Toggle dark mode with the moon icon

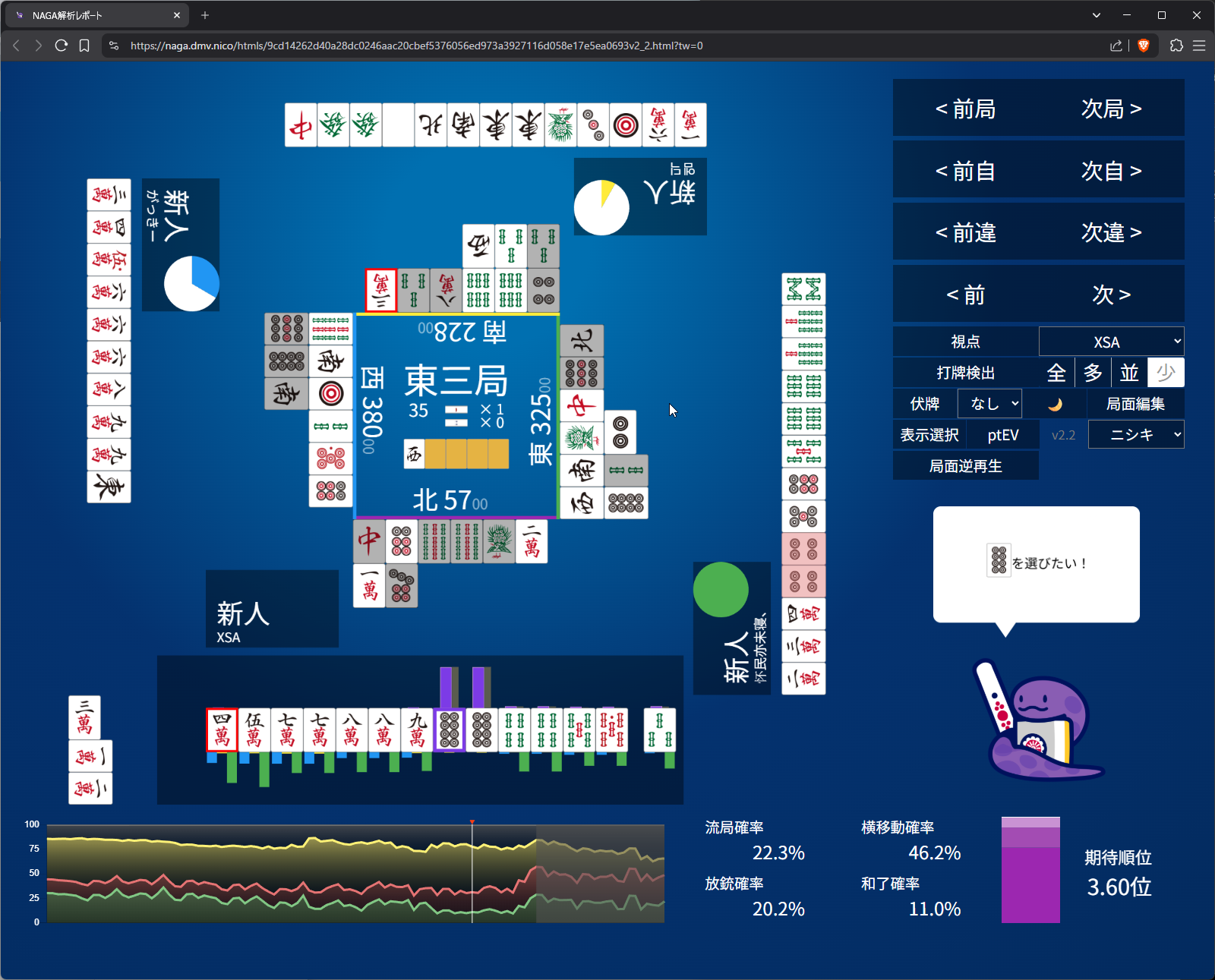tap(1054, 404)
